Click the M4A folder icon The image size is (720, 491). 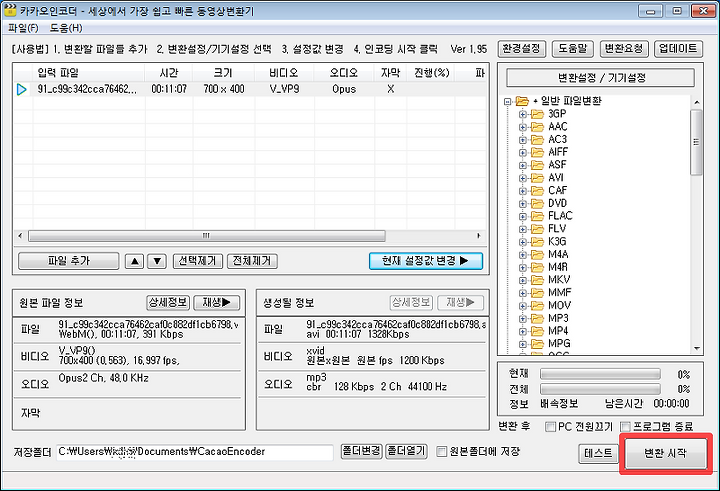[x=537, y=254]
